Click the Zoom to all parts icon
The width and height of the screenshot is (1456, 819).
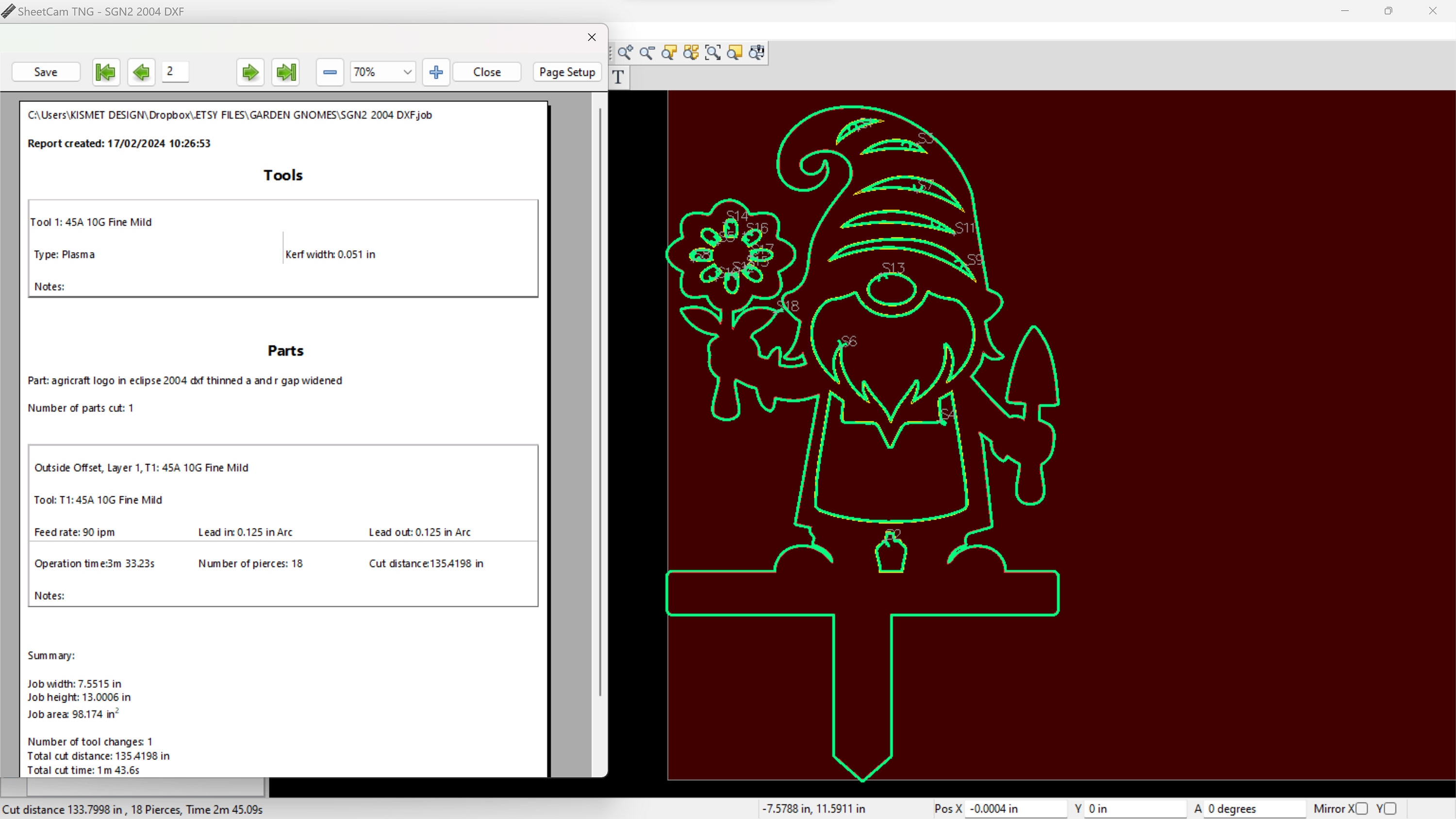(x=691, y=52)
